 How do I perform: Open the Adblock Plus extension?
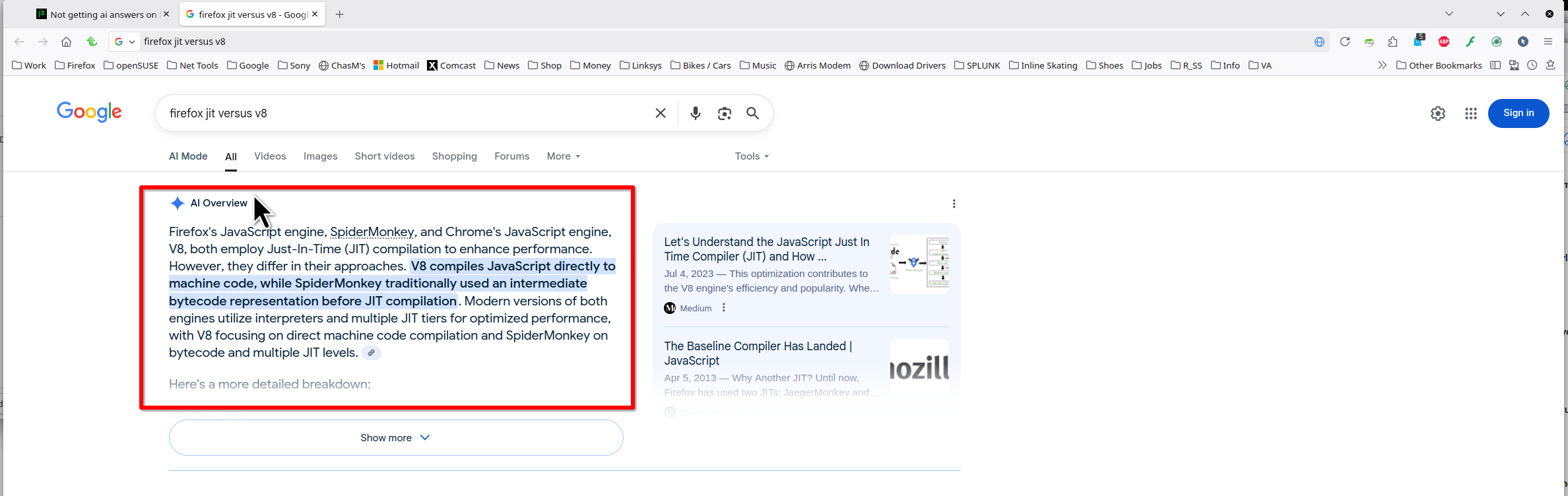(1444, 42)
